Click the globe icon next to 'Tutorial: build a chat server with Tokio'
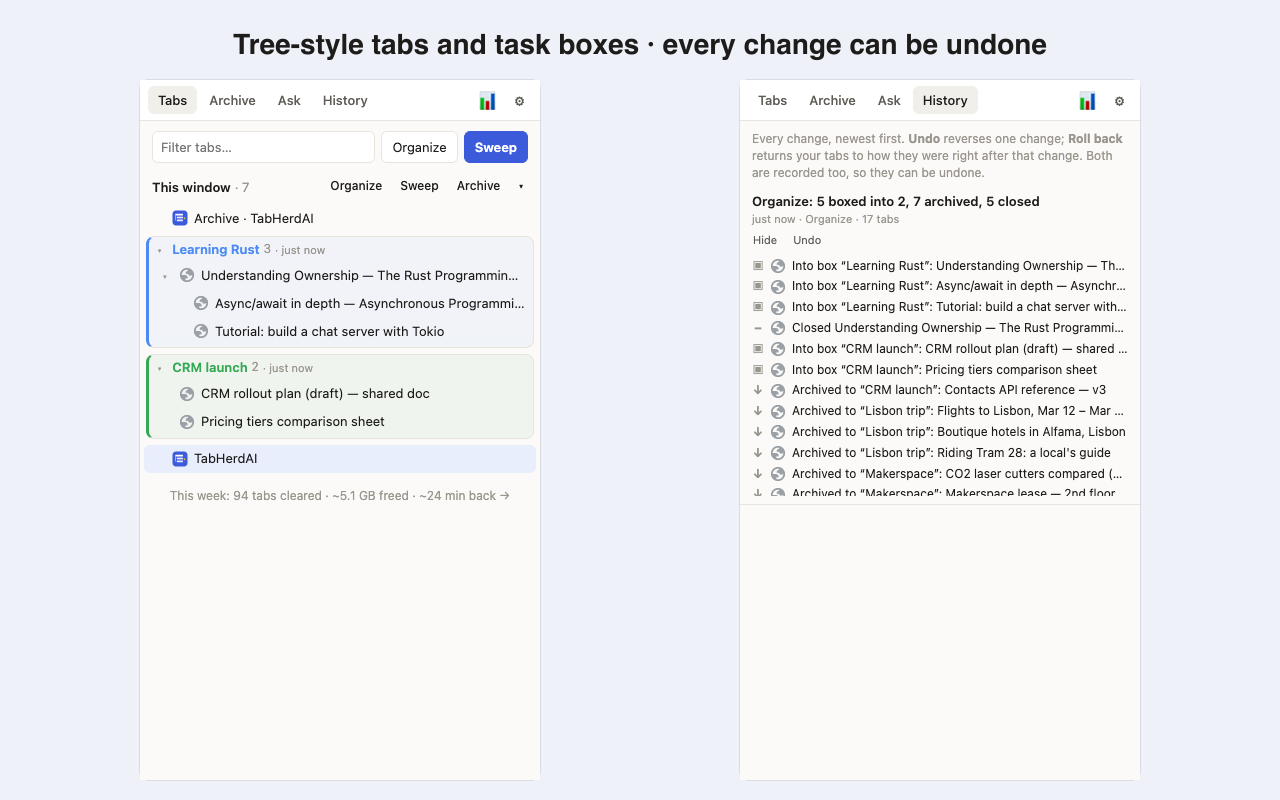 (x=201, y=332)
